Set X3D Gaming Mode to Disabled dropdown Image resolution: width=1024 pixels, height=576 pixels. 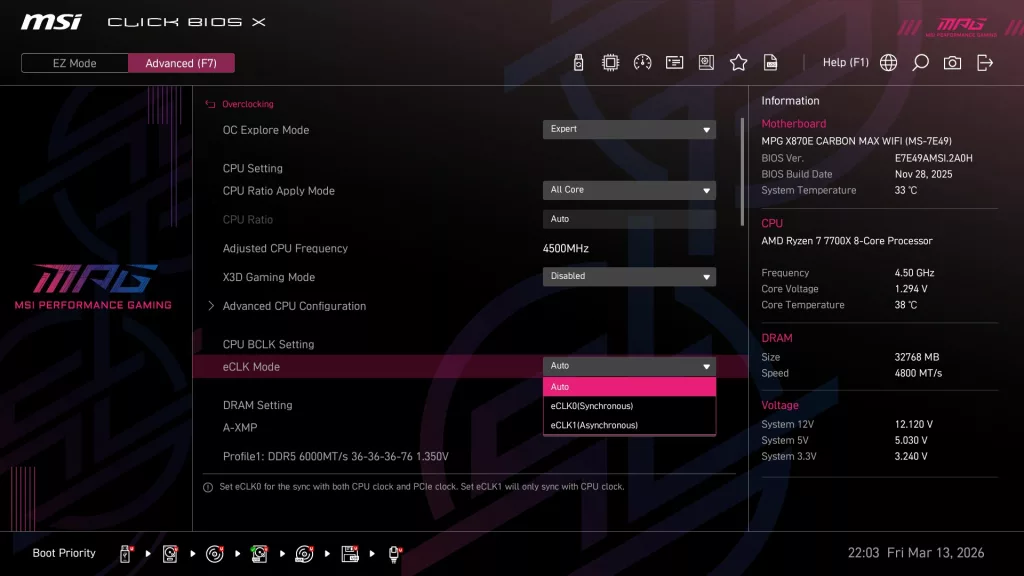[629, 276]
